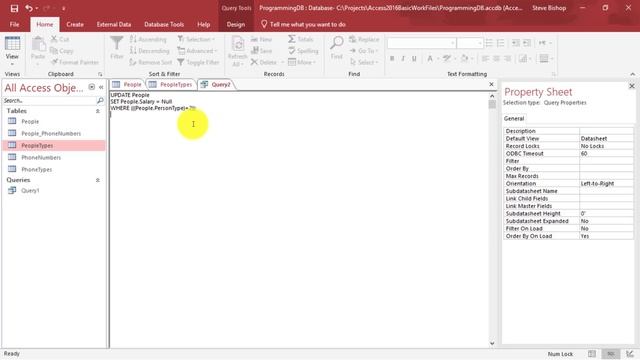Collapse the Queries group in navigation pane
The image size is (640, 360).
pos(98,180)
